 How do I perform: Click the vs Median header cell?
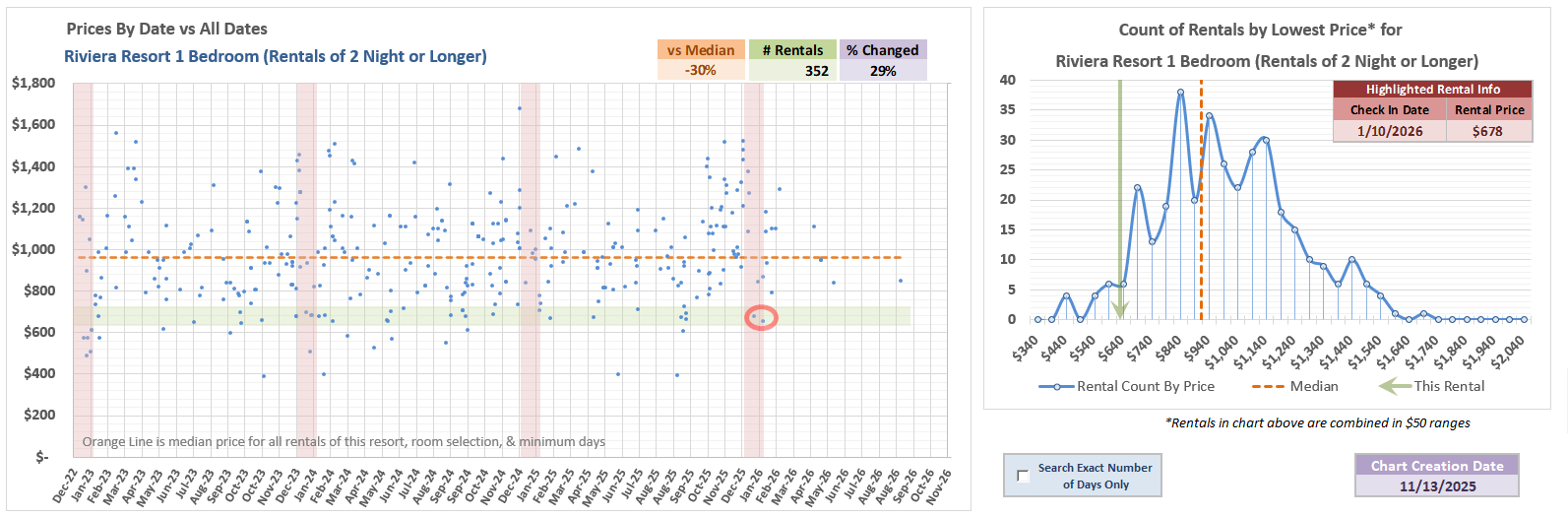click(700, 50)
